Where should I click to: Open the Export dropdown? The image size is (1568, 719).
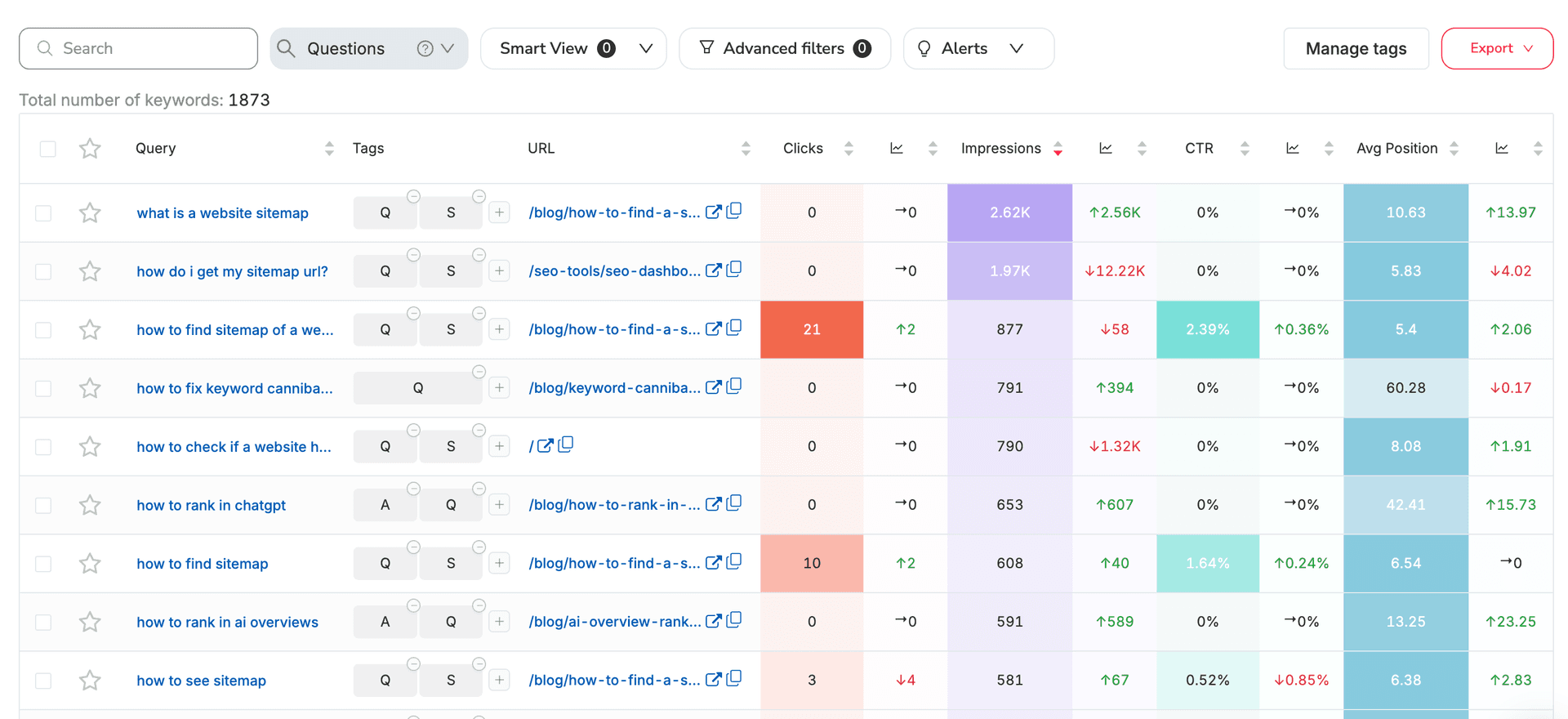(x=1497, y=49)
